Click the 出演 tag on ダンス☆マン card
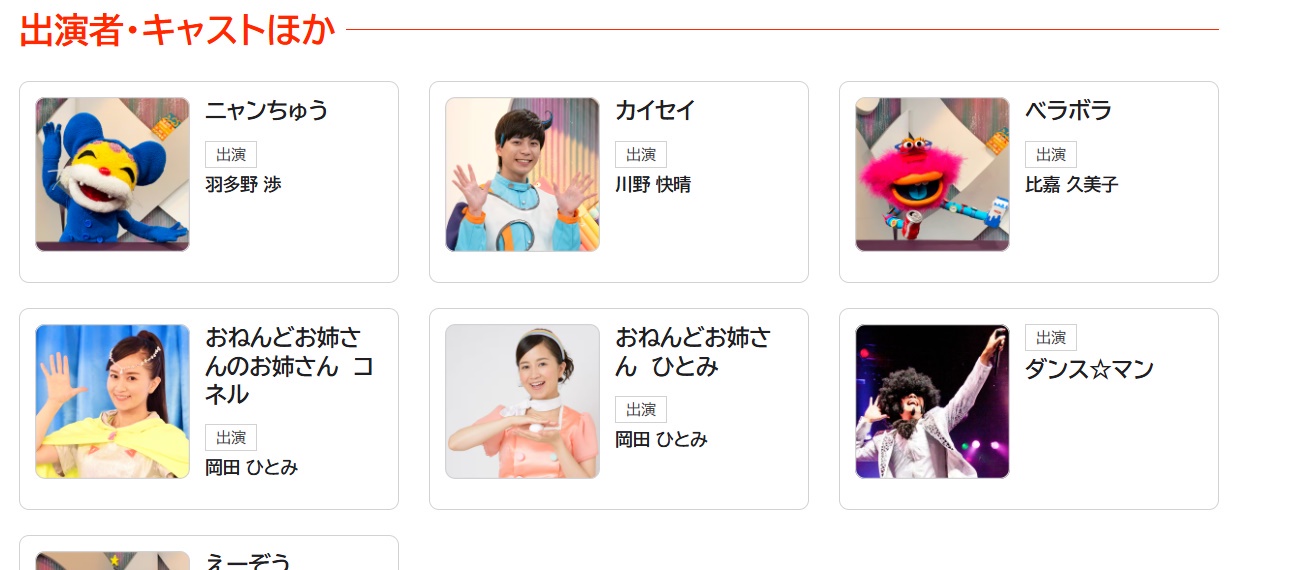The width and height of the screenshot is (1315, 570). 1051,338
